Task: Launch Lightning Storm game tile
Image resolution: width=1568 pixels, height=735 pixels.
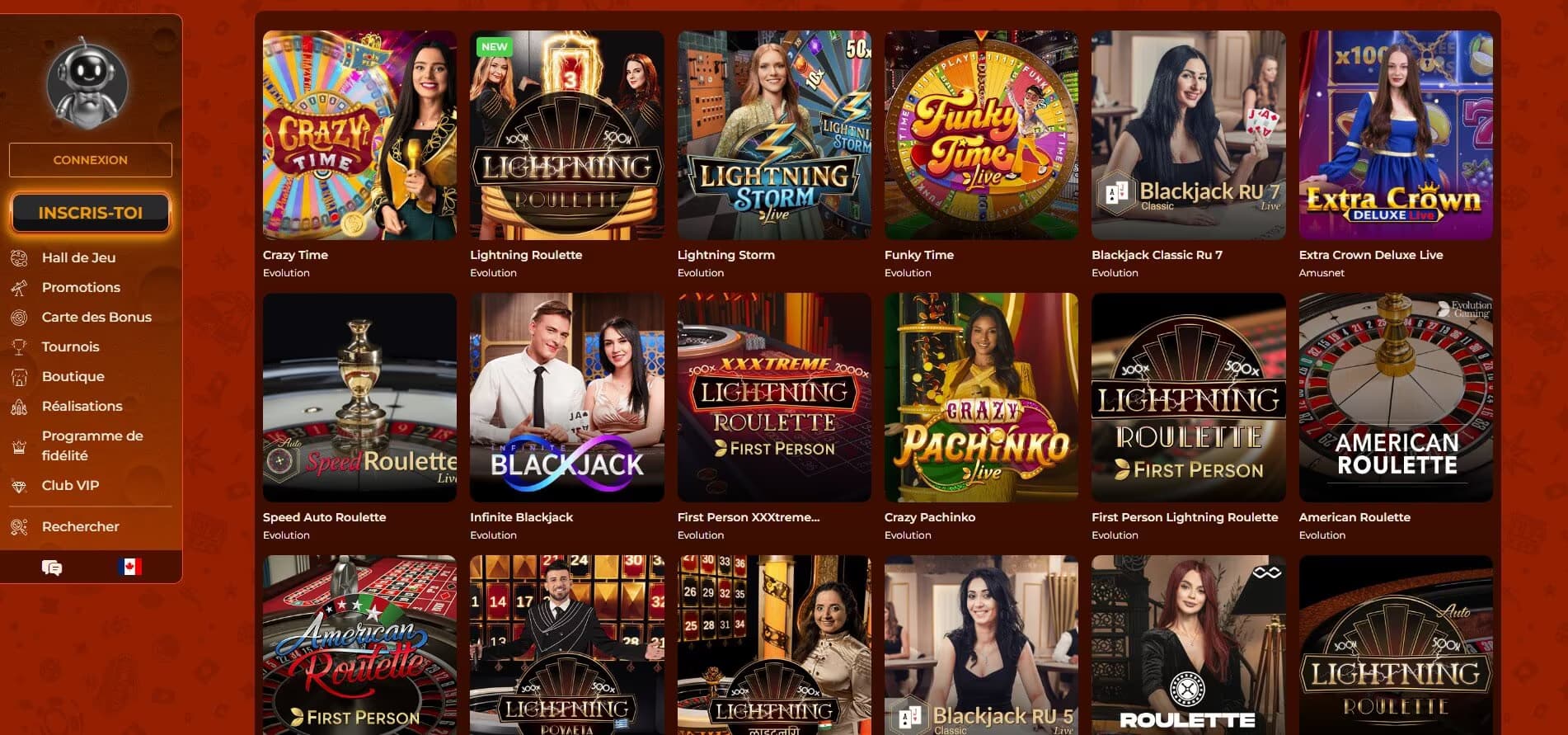Action: [x=774, y=135]
